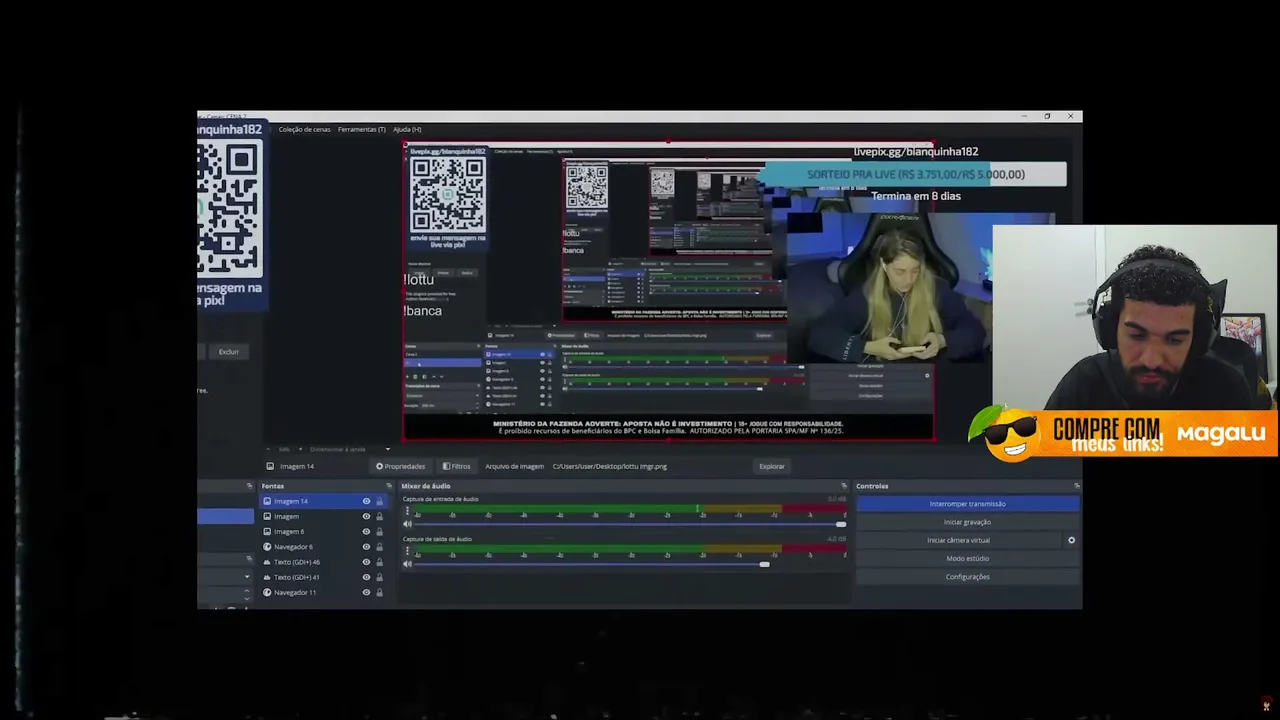This screenshot has height=720, width=1280.
Task: Click the "Captura de entrada de áudio" label
Action: (440, 499)
